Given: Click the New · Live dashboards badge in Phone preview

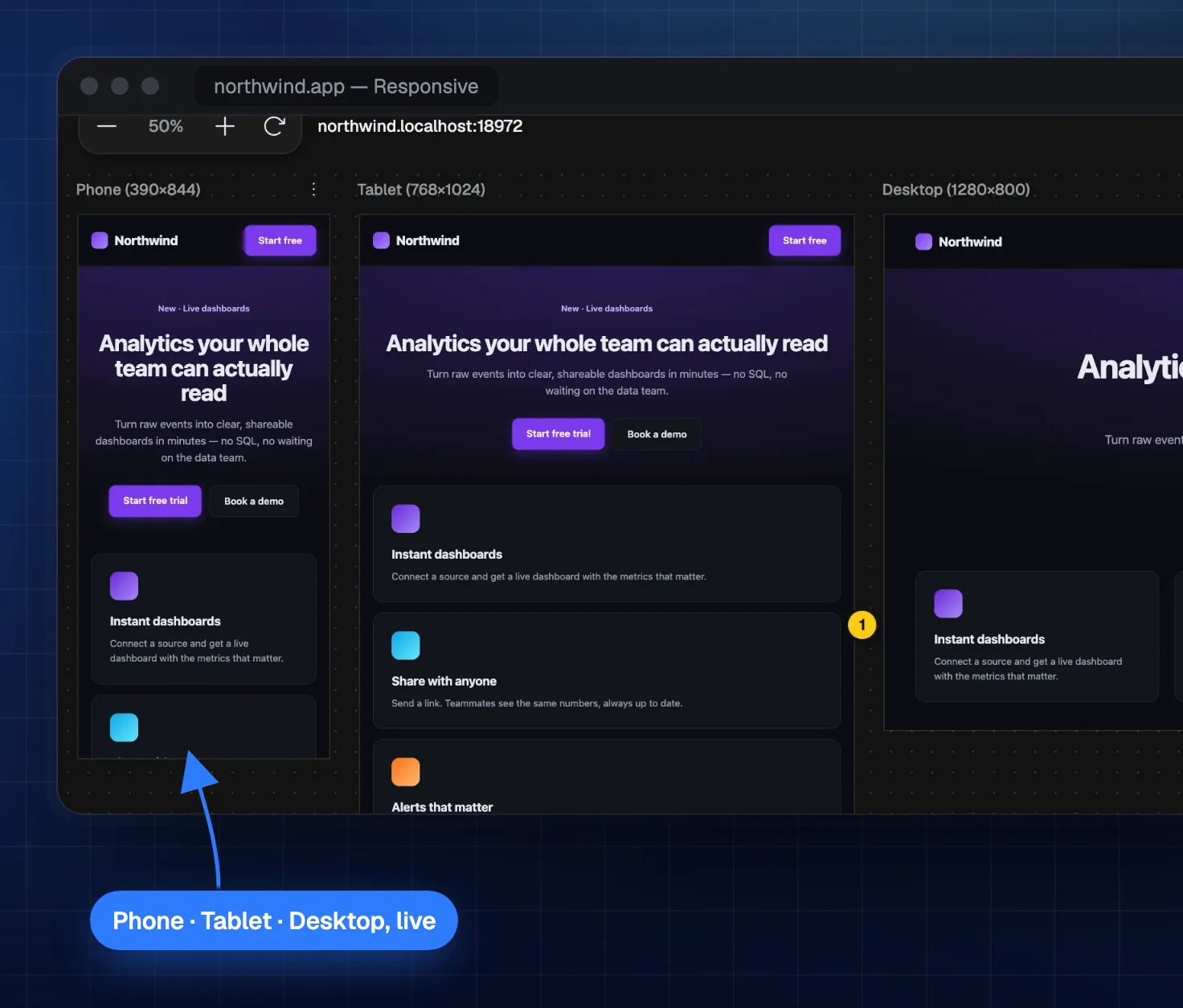Looking at the screenshot, I should (x=204, y=309).
